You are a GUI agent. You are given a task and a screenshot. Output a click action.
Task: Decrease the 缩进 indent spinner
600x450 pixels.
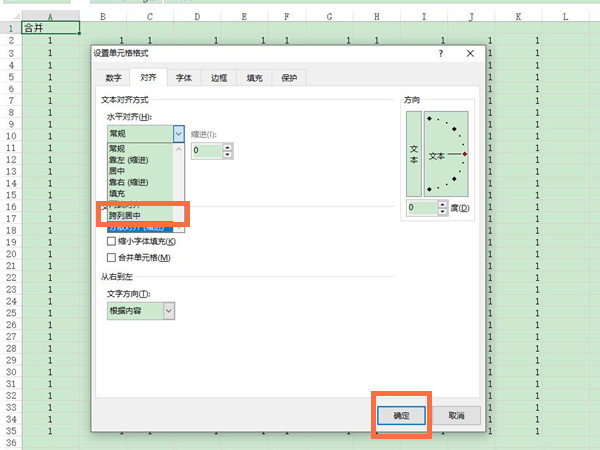pyautogui.click(x=228, y=154)
